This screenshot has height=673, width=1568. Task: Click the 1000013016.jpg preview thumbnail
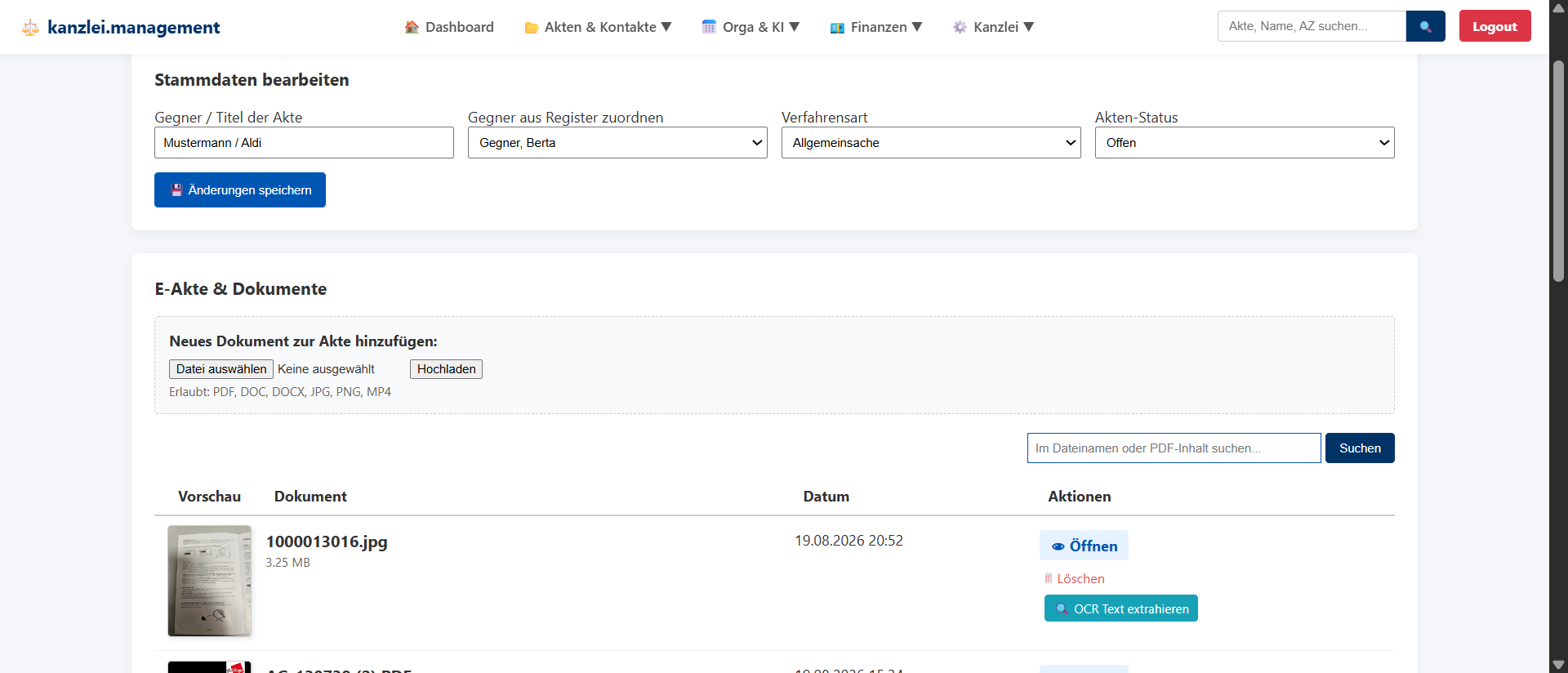pyautogui.click(x=210, y=581)
